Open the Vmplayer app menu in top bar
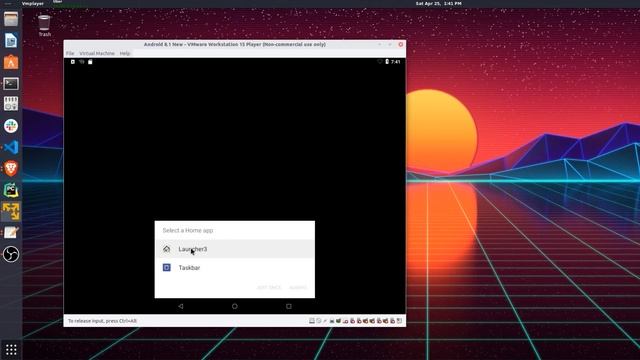Screen dimensions: 640x360 coord(33,3)
